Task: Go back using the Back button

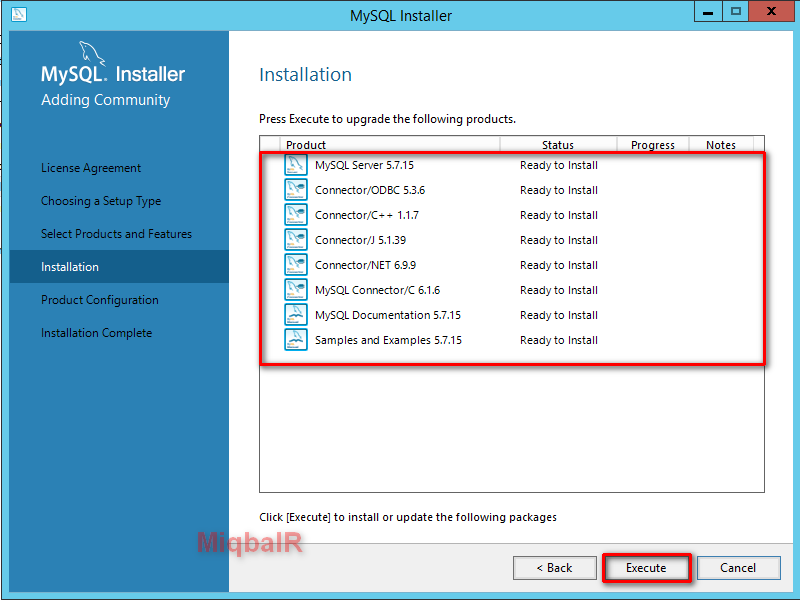Action: click(x=554, y=567)
